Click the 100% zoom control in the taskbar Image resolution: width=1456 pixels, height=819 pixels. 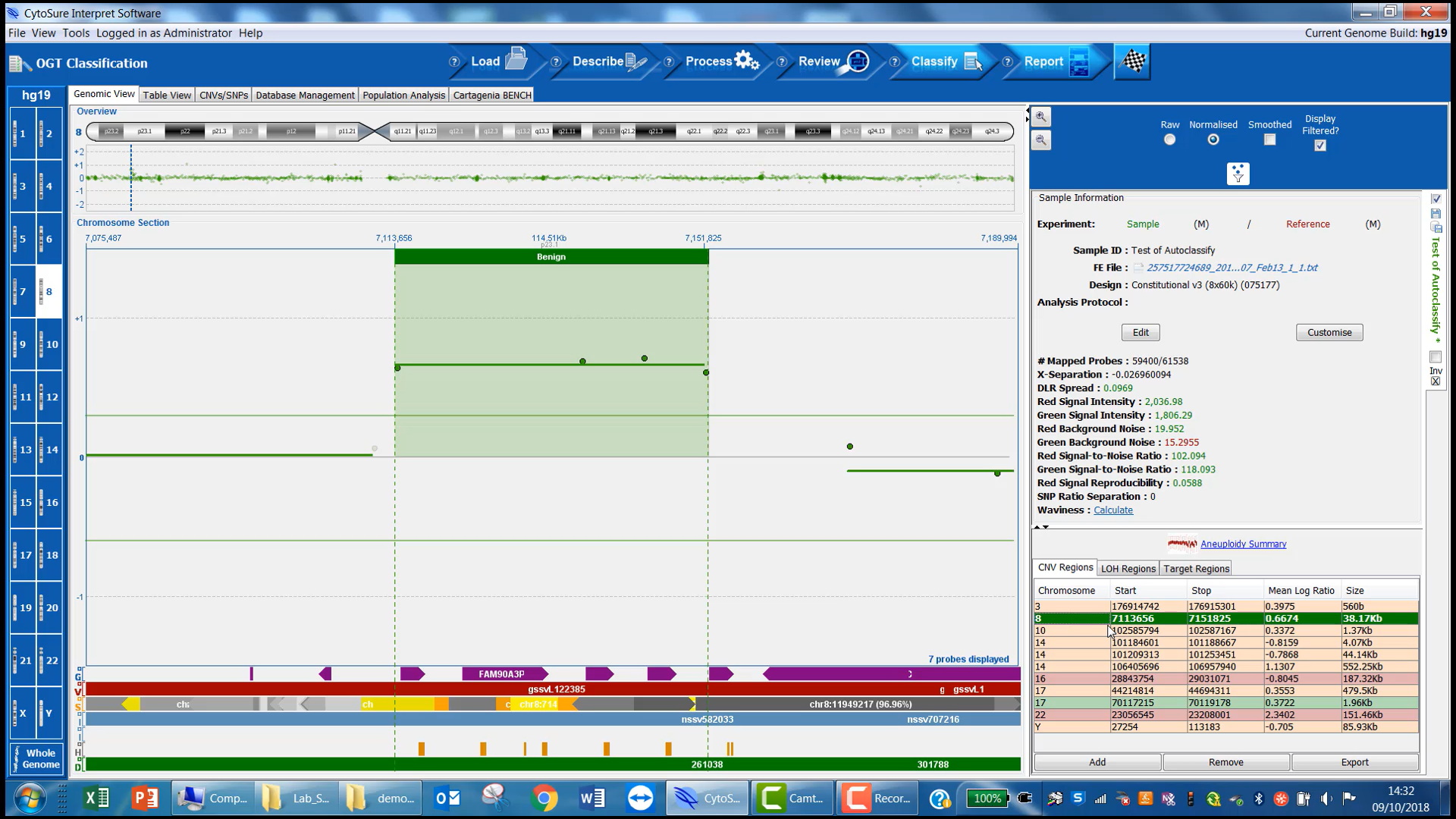(x=987, y=798)
